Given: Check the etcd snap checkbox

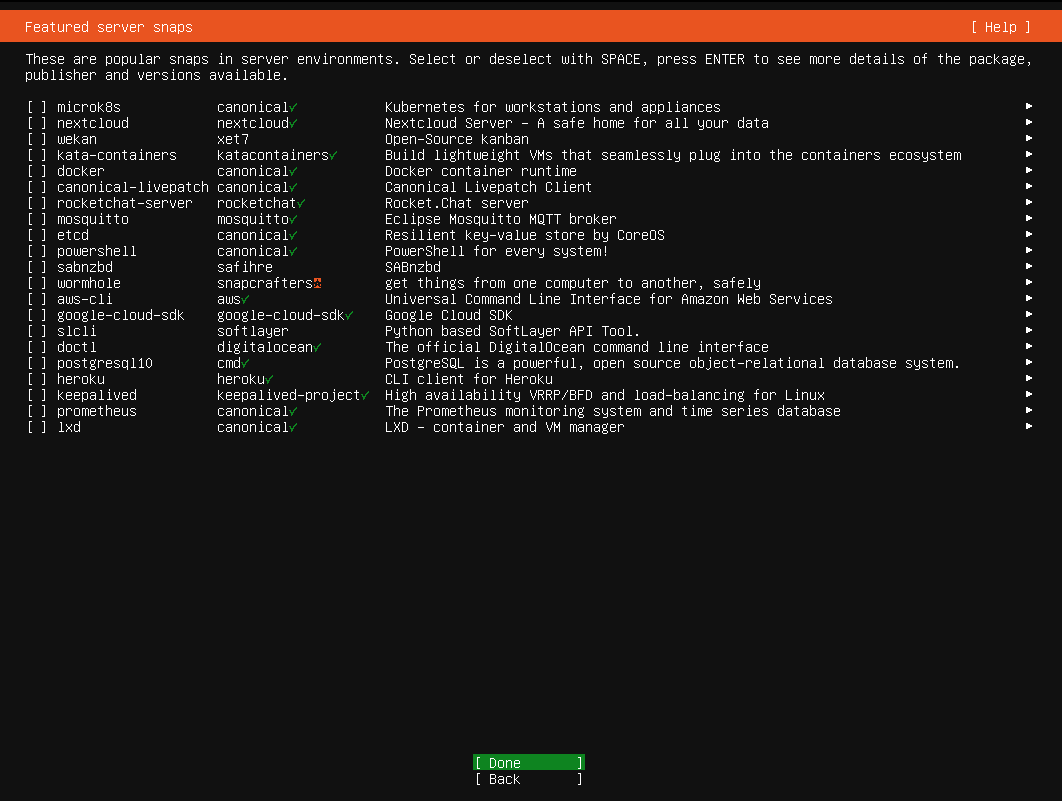Looking at the screenshot, I should tap(37, 235).
